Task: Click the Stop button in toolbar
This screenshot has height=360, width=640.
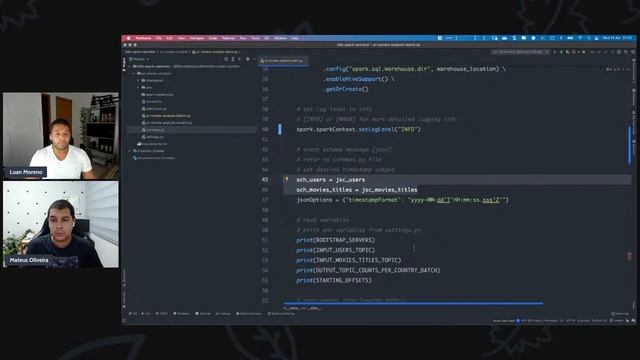Action: [x=584, y=52]
